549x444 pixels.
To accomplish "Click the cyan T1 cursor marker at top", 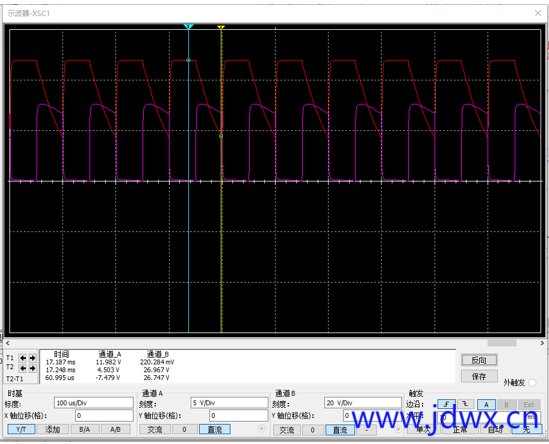I will (188, 27).
